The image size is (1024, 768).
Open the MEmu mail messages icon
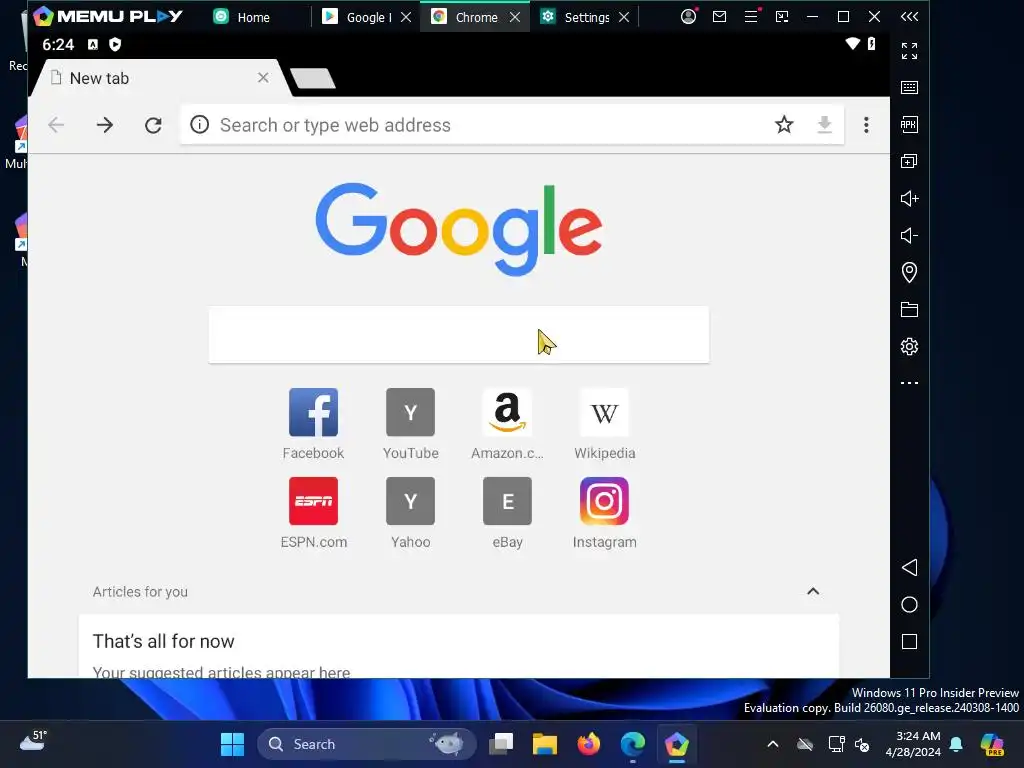pos(720,16)
